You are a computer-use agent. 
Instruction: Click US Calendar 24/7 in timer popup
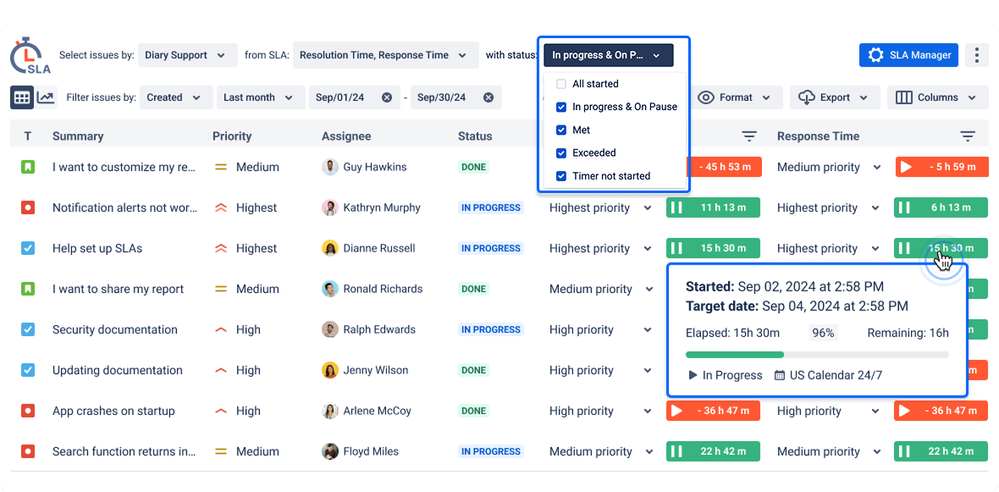(828, 375)
